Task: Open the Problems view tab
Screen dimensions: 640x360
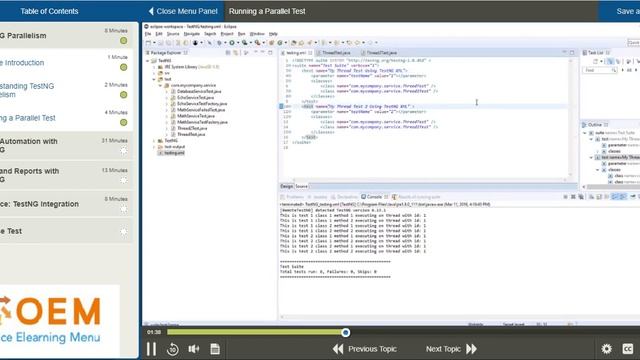Action: tap(292, 197)
